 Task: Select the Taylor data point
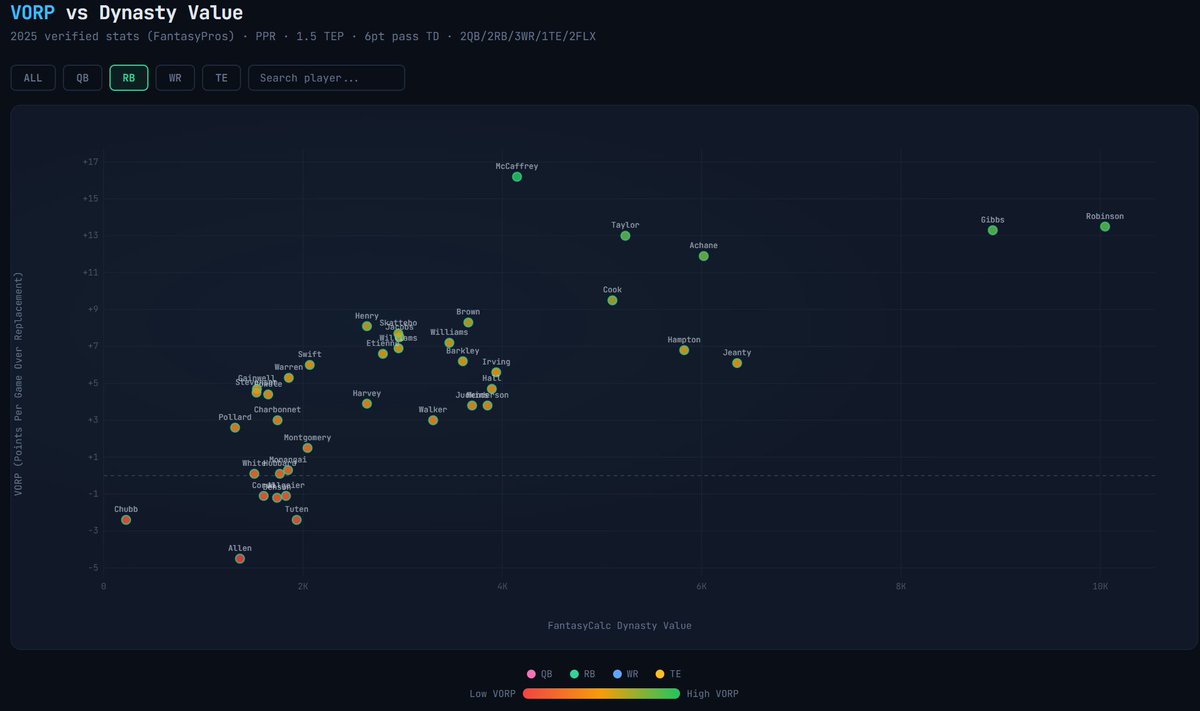coord(625,236)
